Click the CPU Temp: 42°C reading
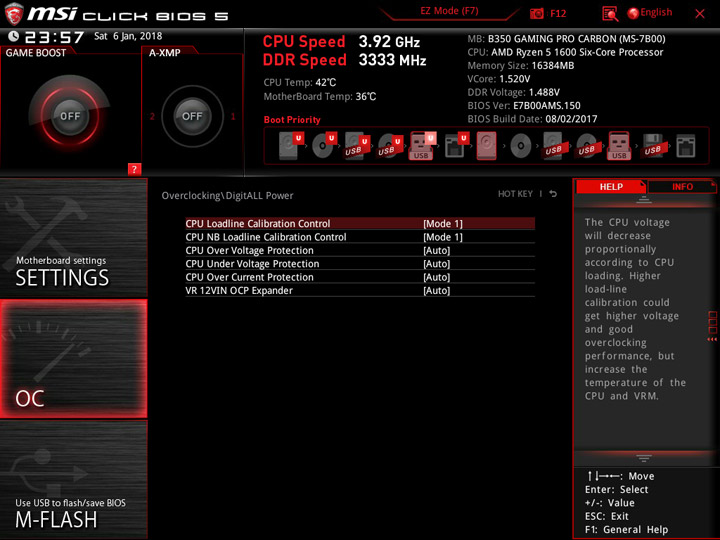 point(299,83)
